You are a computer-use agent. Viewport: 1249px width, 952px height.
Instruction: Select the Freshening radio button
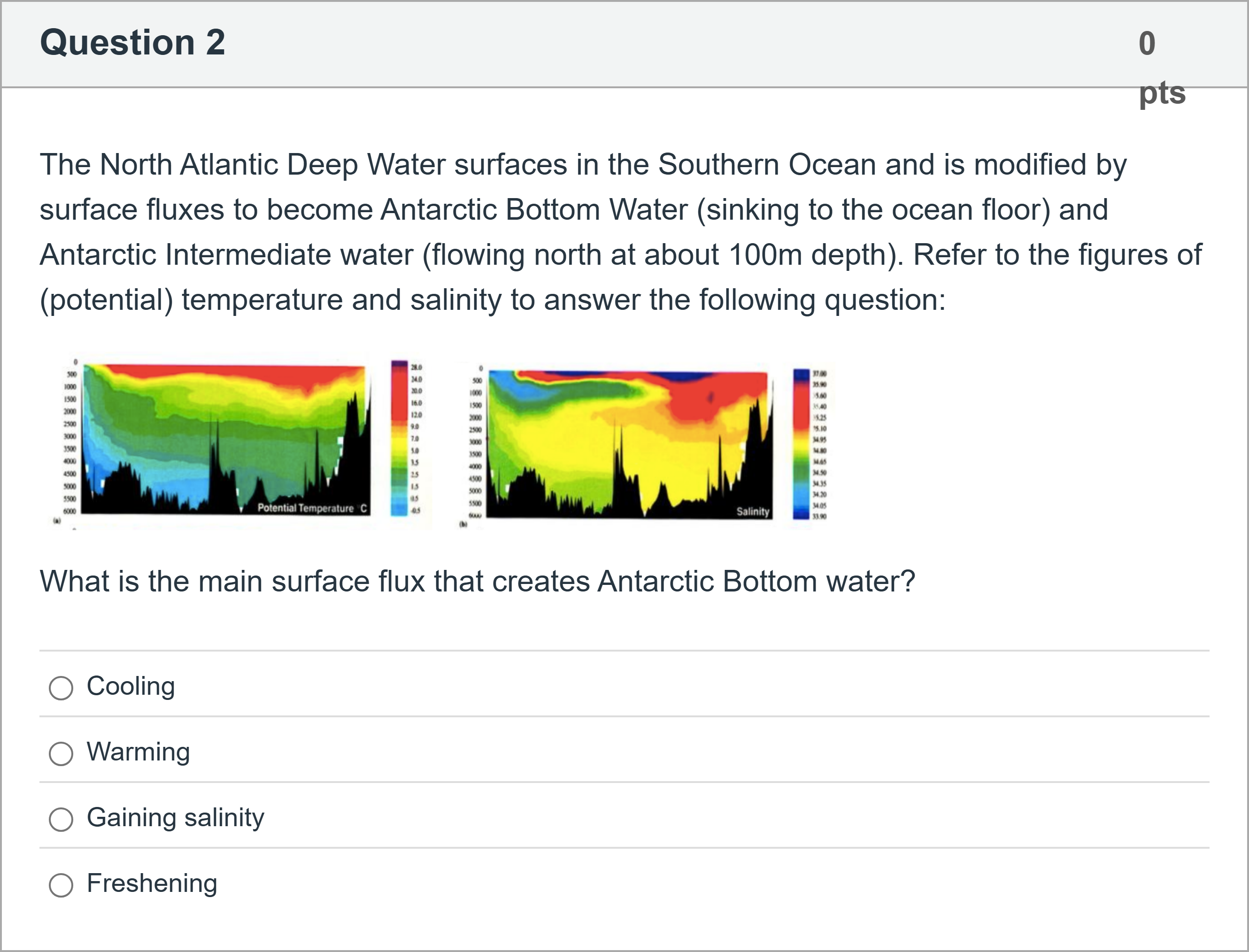point(61,885)
